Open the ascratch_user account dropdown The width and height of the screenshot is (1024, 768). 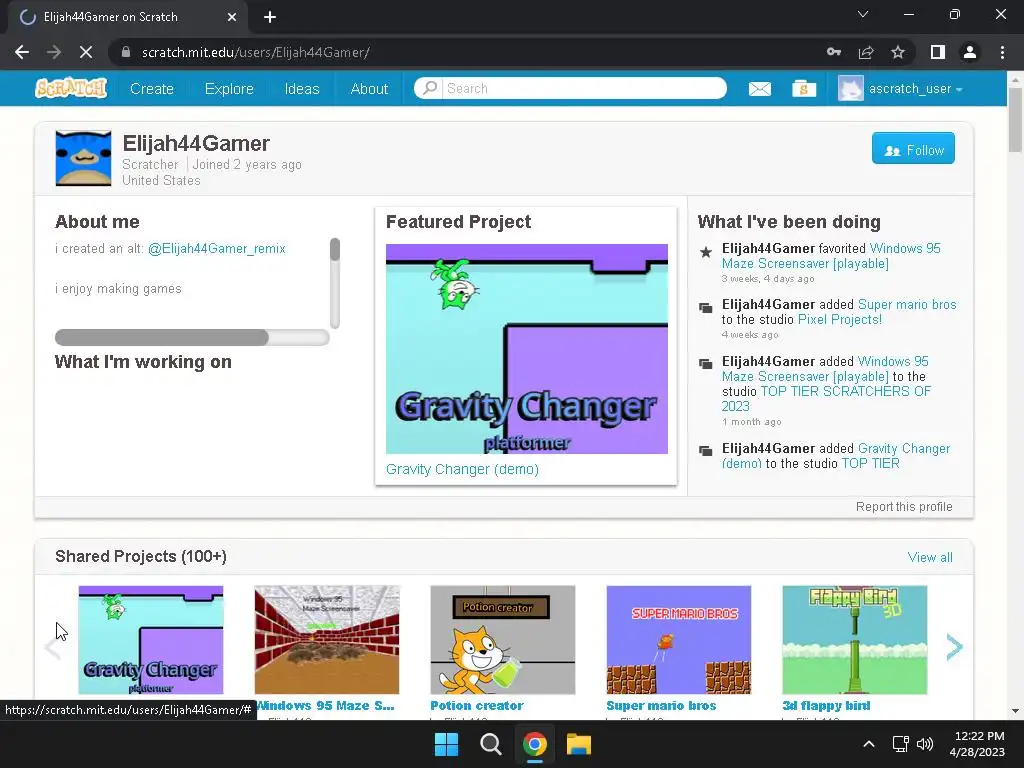coord(901,88)
